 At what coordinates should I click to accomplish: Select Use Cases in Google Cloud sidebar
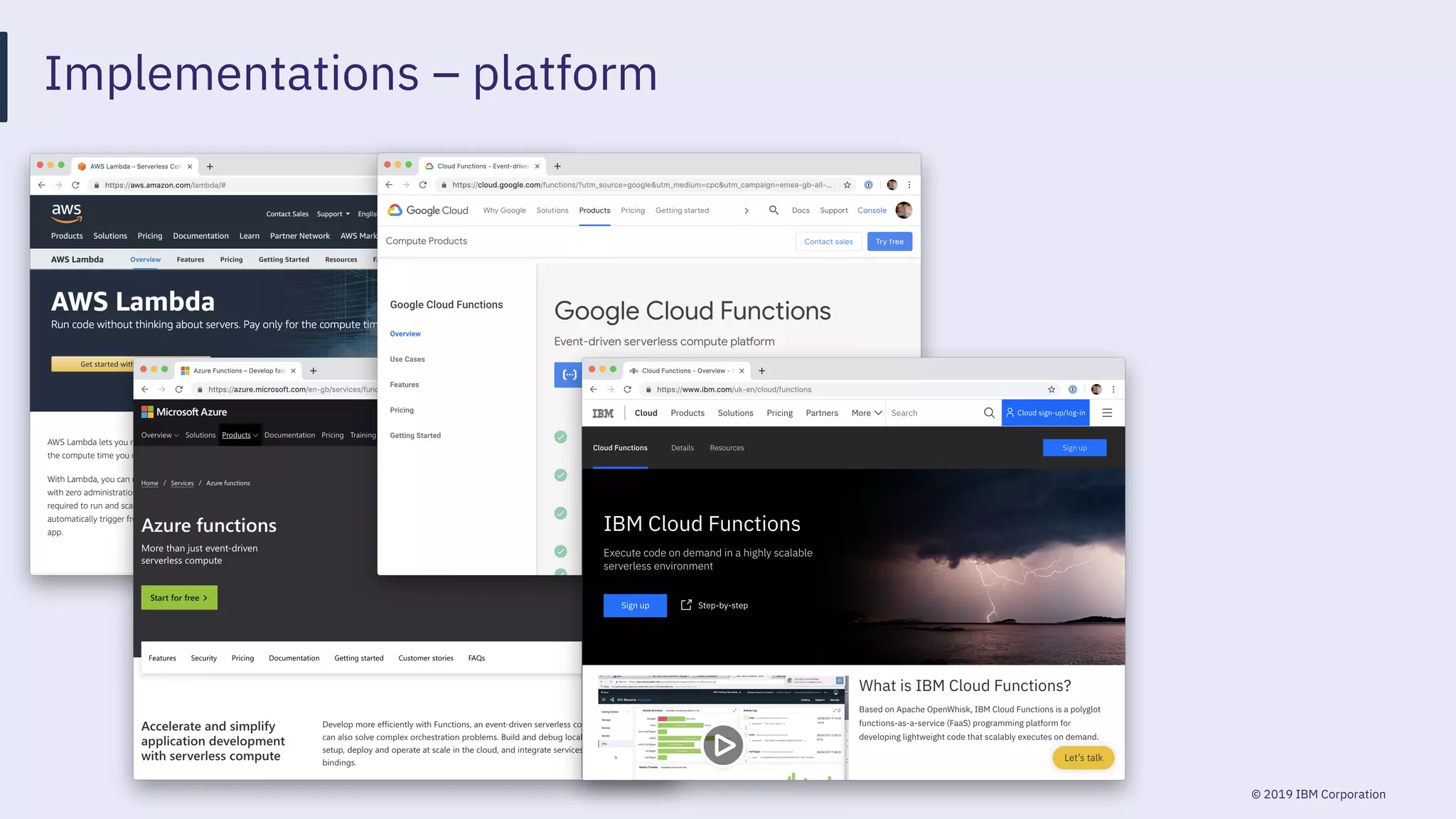click(x=407, y=359)
